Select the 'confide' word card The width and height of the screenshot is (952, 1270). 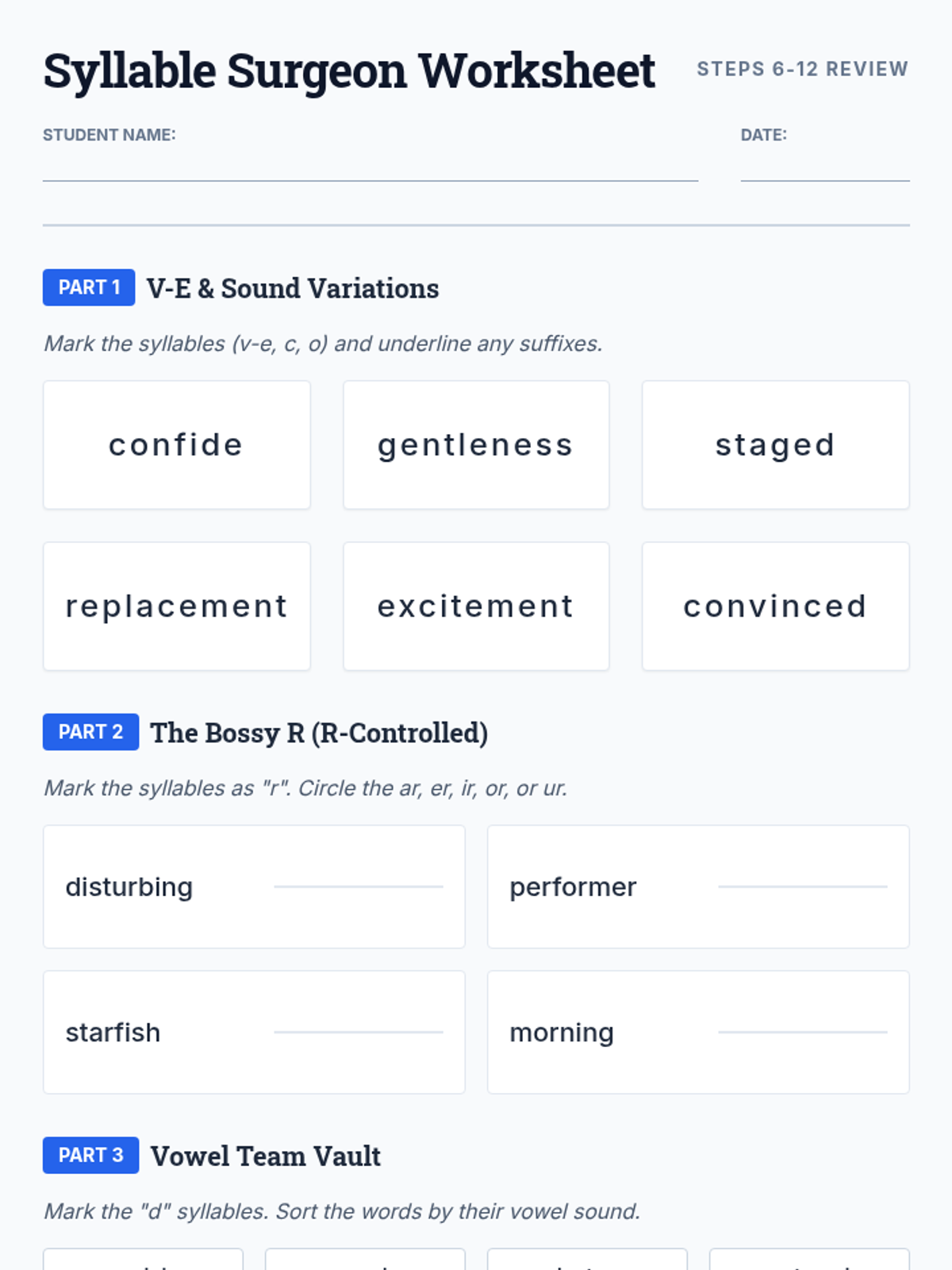177,445
